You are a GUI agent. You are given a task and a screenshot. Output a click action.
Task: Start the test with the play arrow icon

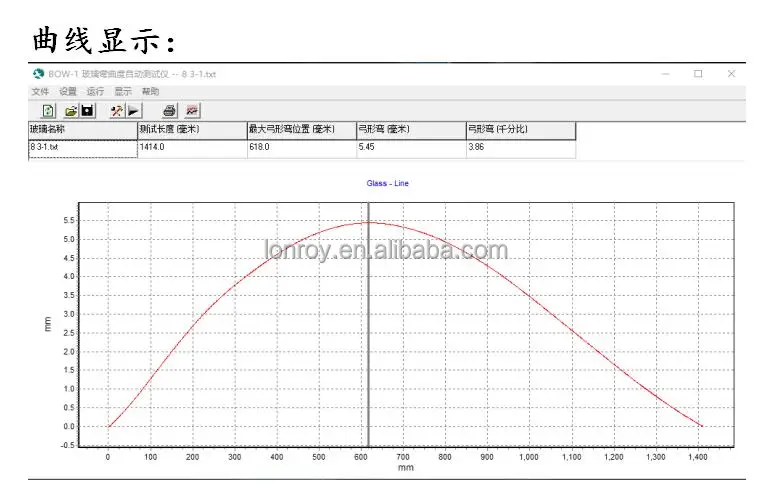click(133, 111)
